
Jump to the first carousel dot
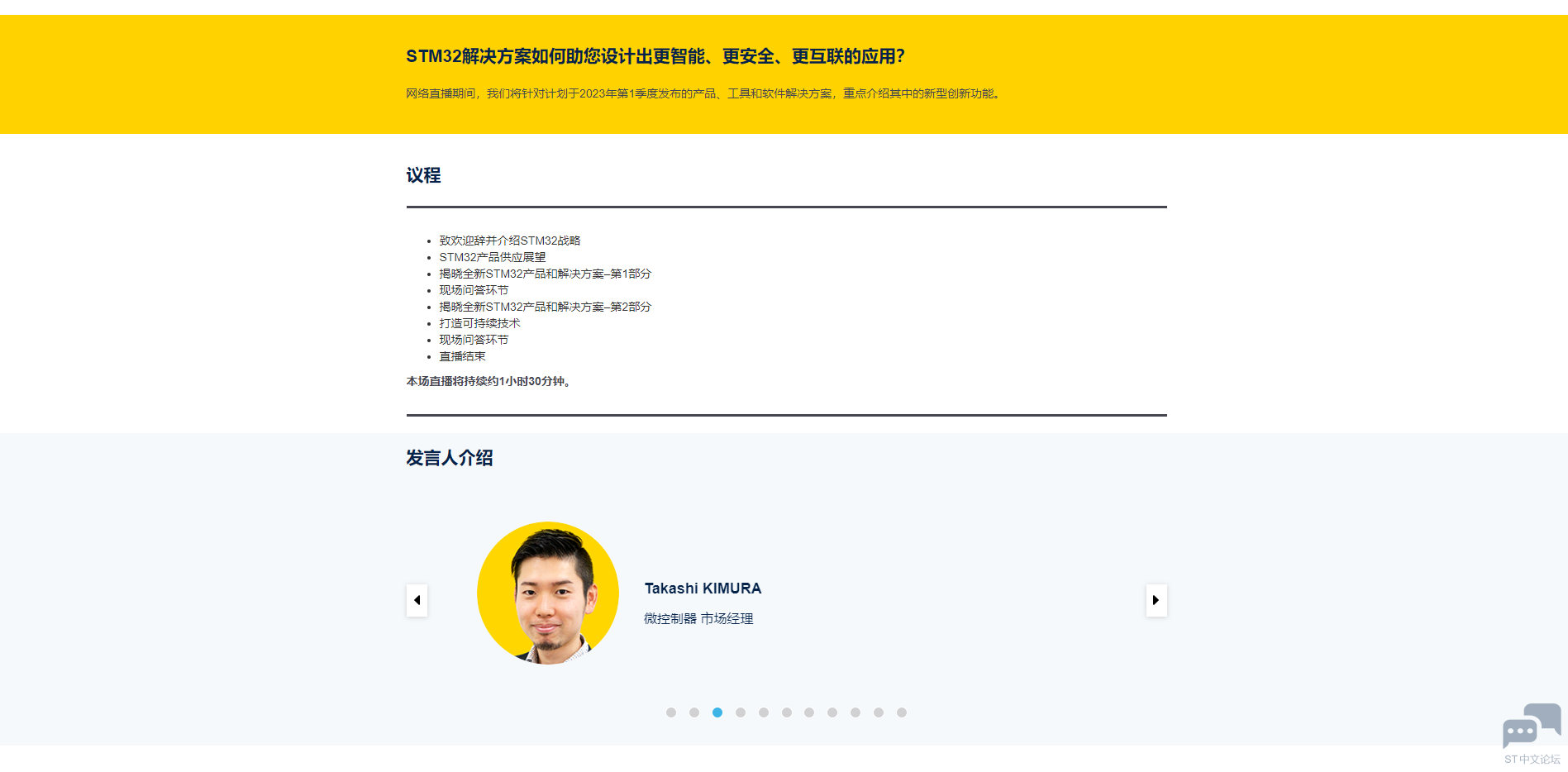[x=671, y=712]
